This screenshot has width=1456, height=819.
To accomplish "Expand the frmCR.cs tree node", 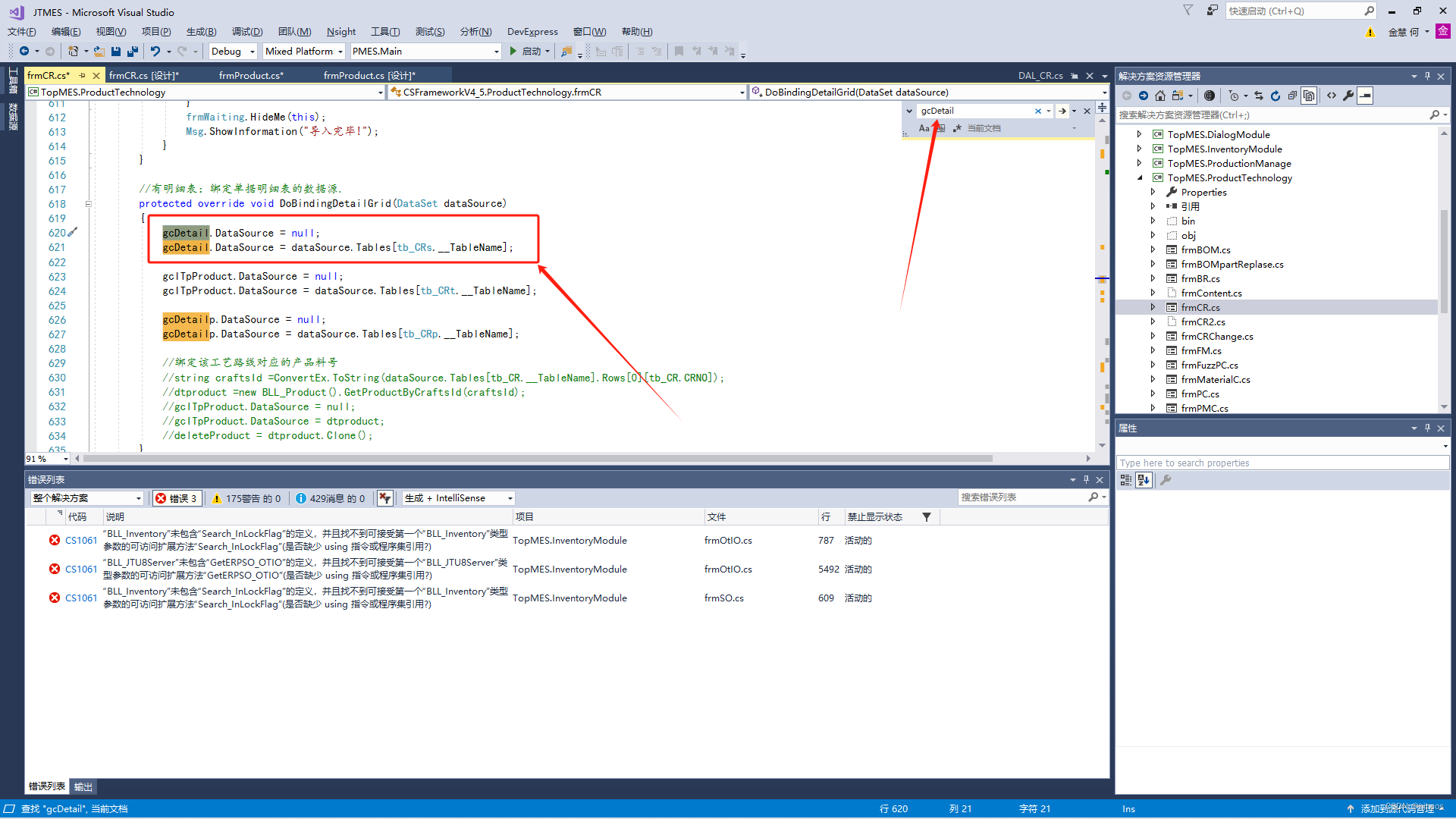I will point(1153,307).
